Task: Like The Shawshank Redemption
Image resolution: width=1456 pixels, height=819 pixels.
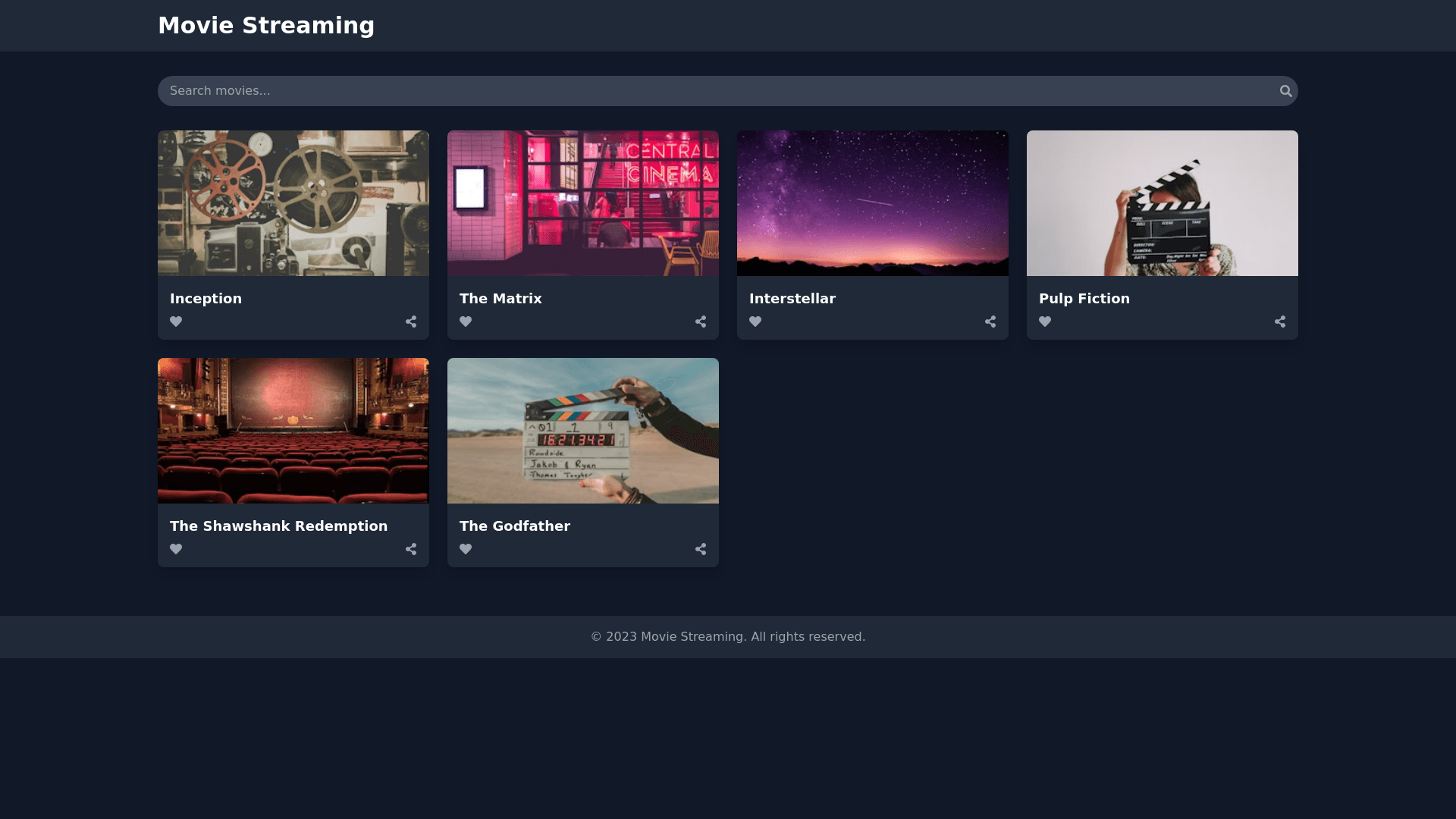Action: click(176, 549)
